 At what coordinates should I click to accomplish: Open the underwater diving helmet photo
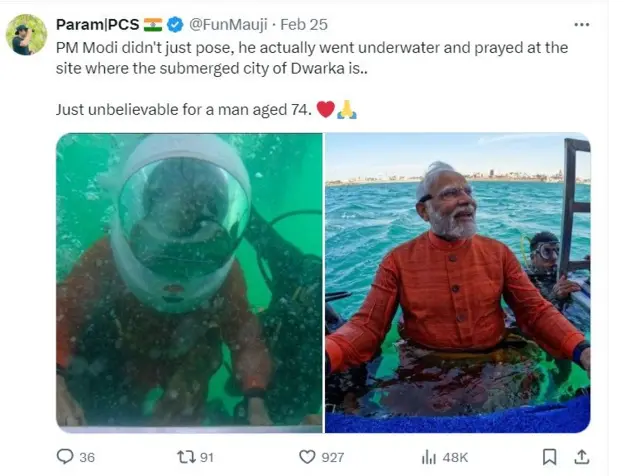[189, 283]
